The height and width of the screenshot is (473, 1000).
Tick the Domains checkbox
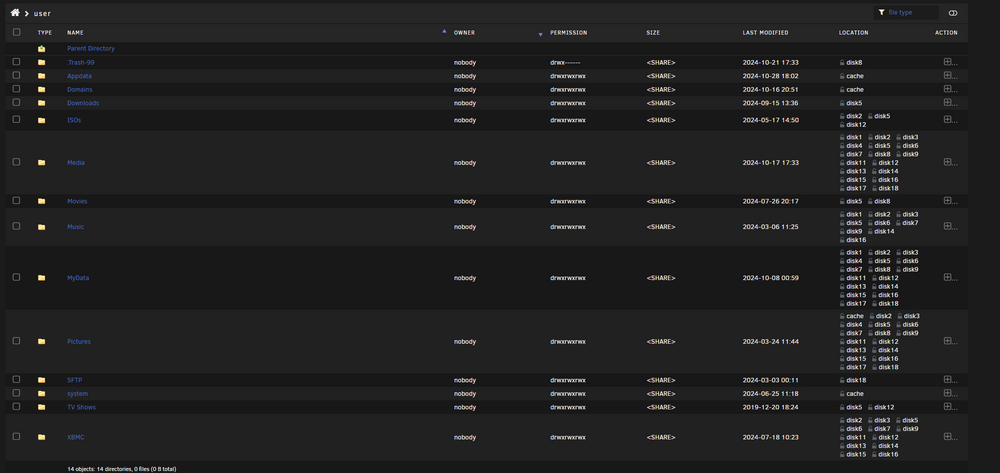coord(17,89)
